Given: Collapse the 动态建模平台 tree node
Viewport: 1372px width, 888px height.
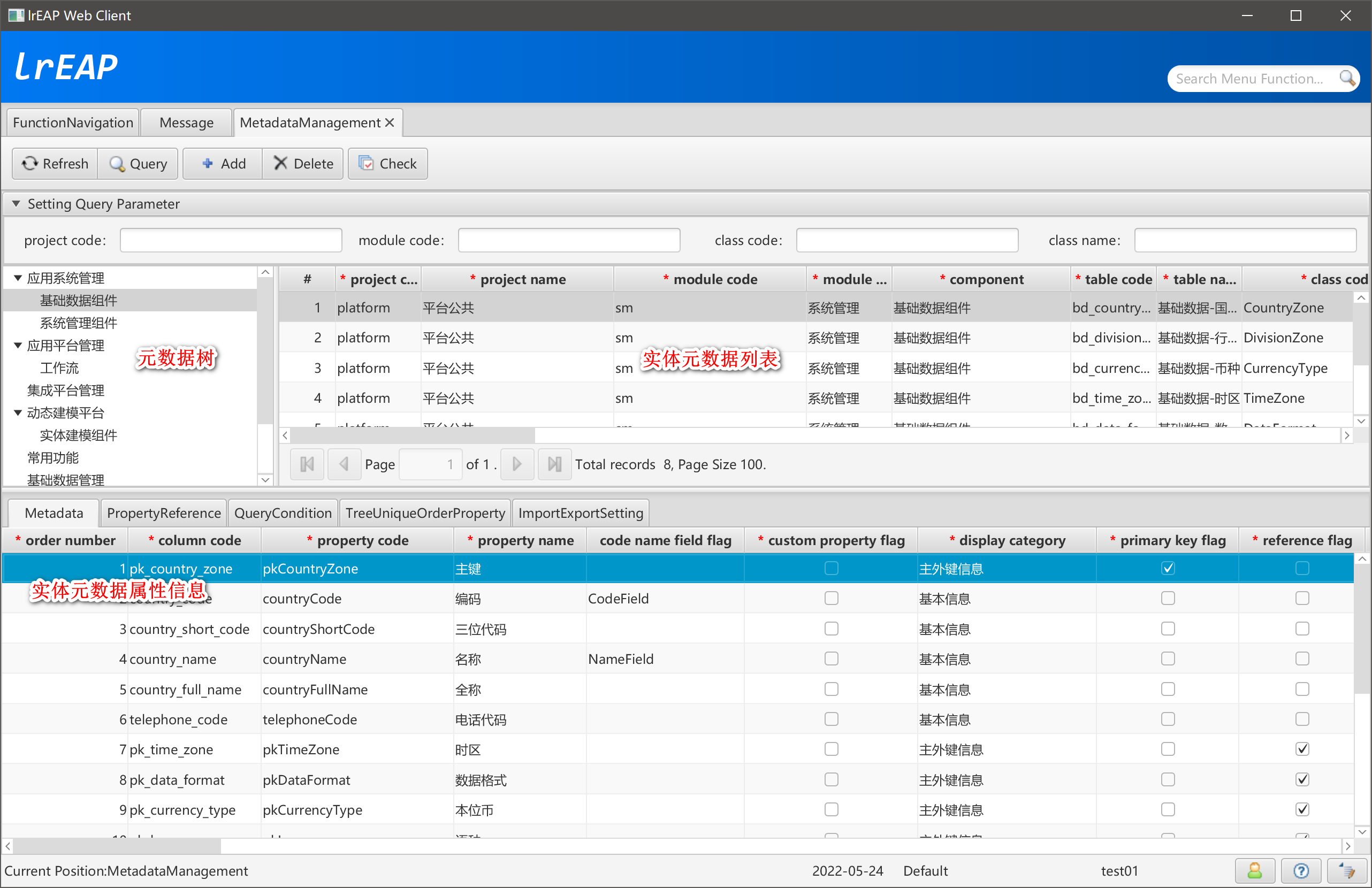Looking at the screenshot, I should (x=18, y=413).
